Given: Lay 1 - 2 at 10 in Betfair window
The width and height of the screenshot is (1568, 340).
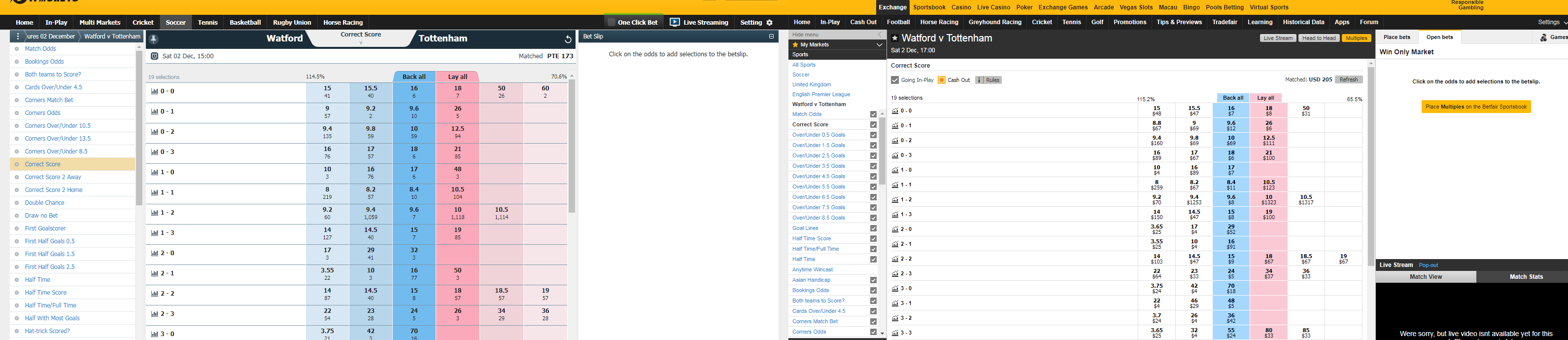Looking at the screenshot, I should point(1268,200).
